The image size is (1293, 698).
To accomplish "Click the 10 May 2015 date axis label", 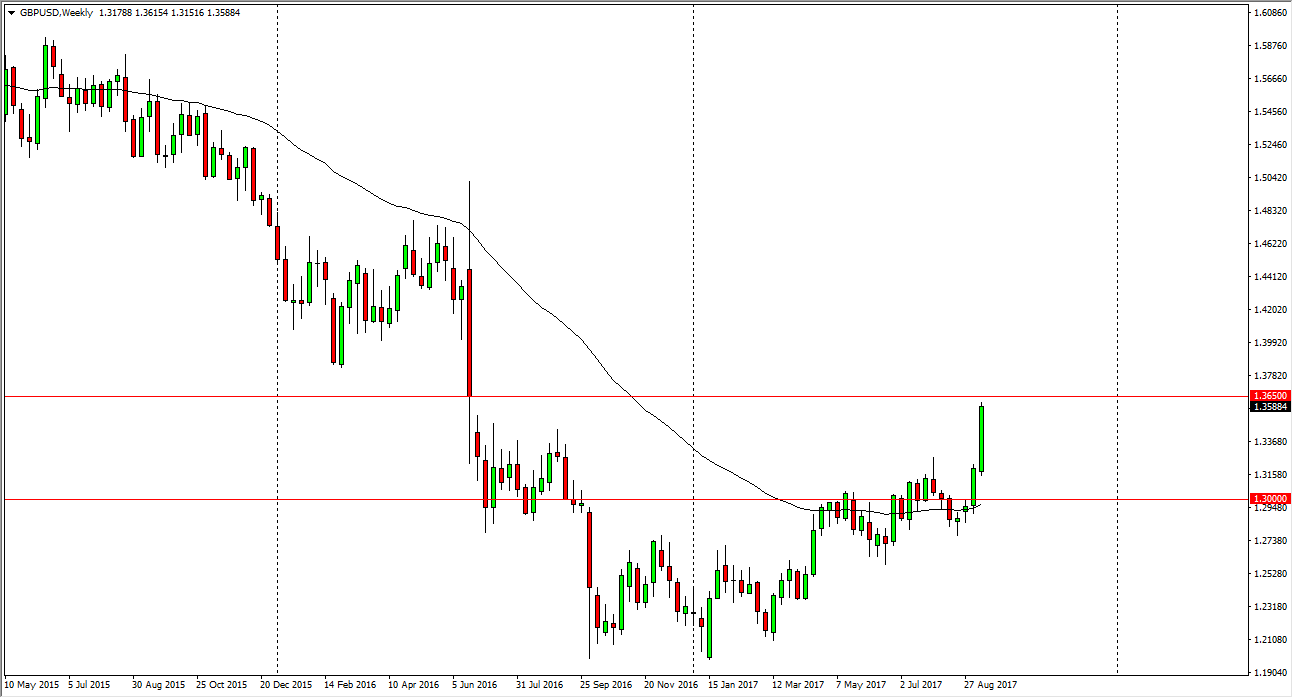I will [x=32, y=685].
